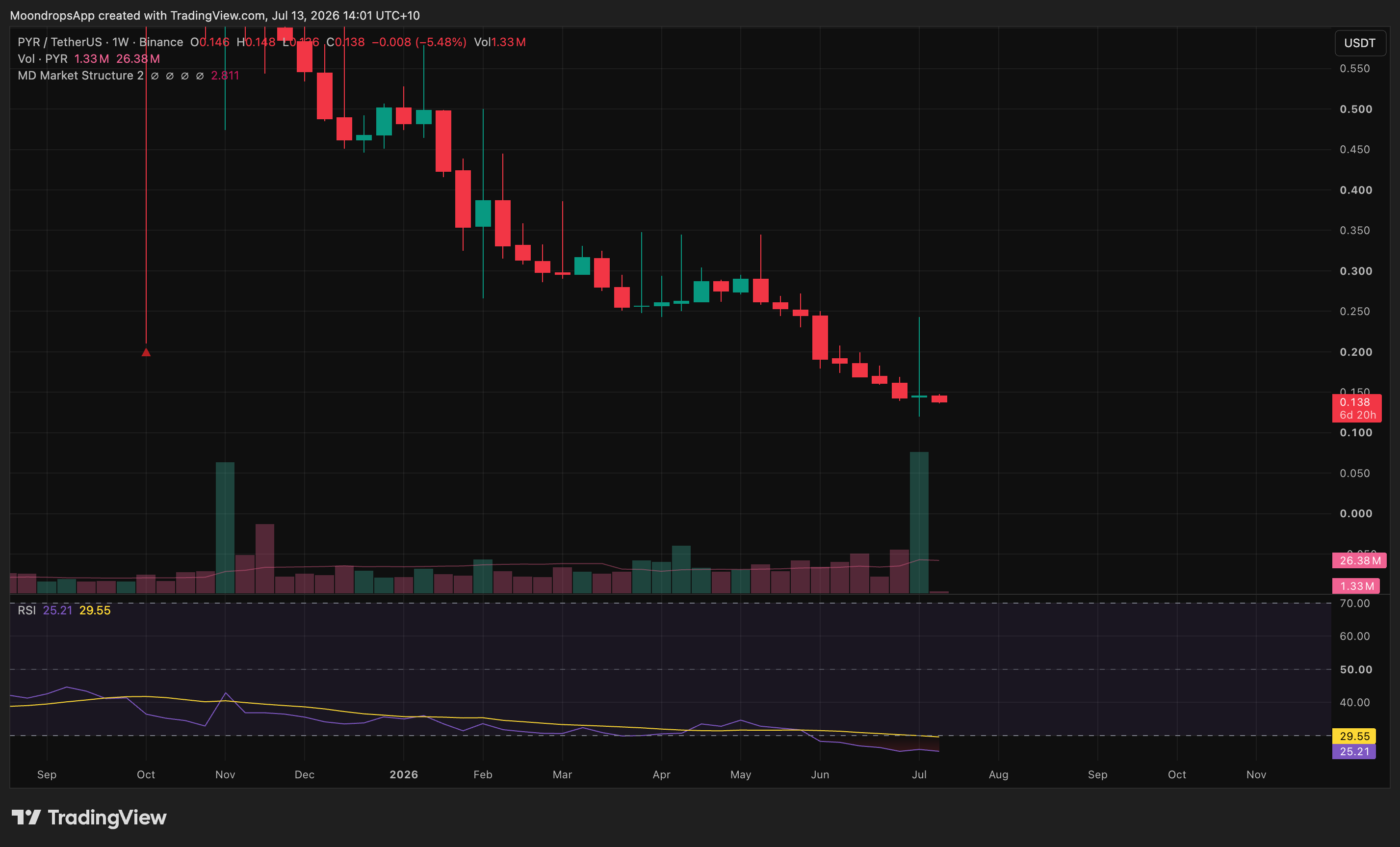
Task: Click the 0.500 price axis label
Action: [1356, 109]
